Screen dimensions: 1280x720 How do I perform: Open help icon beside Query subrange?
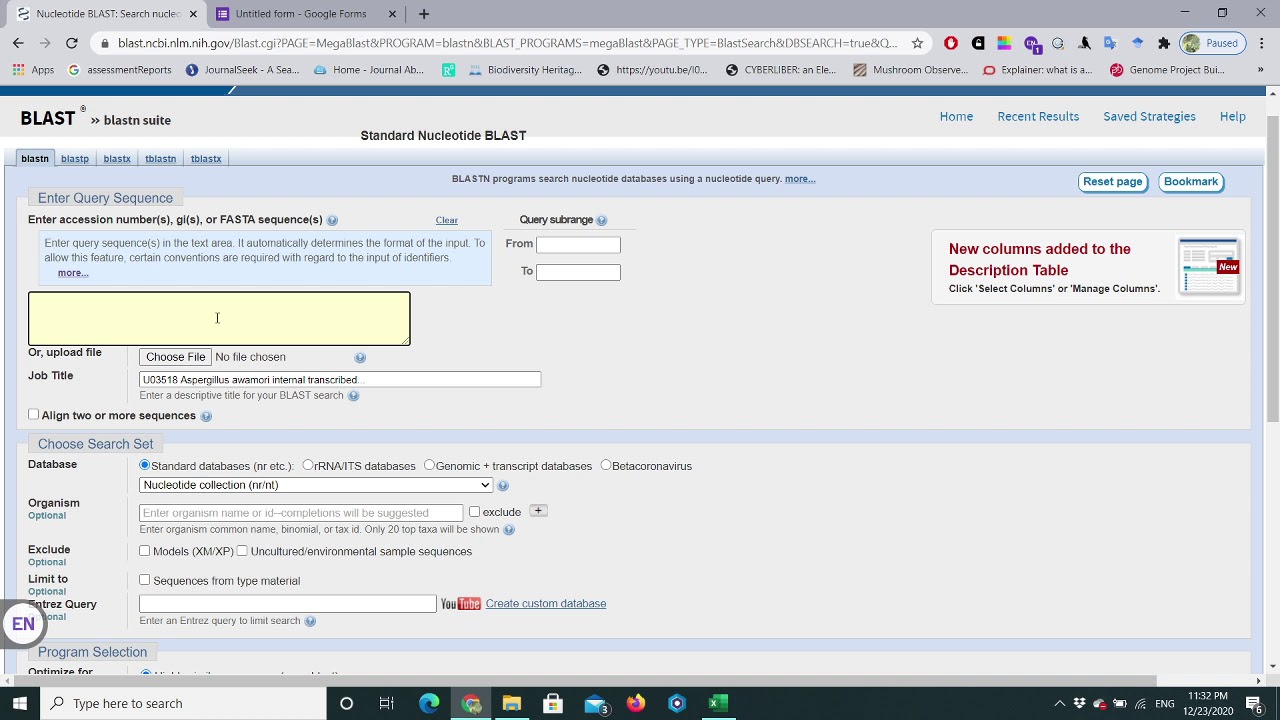tap(601, 220)
